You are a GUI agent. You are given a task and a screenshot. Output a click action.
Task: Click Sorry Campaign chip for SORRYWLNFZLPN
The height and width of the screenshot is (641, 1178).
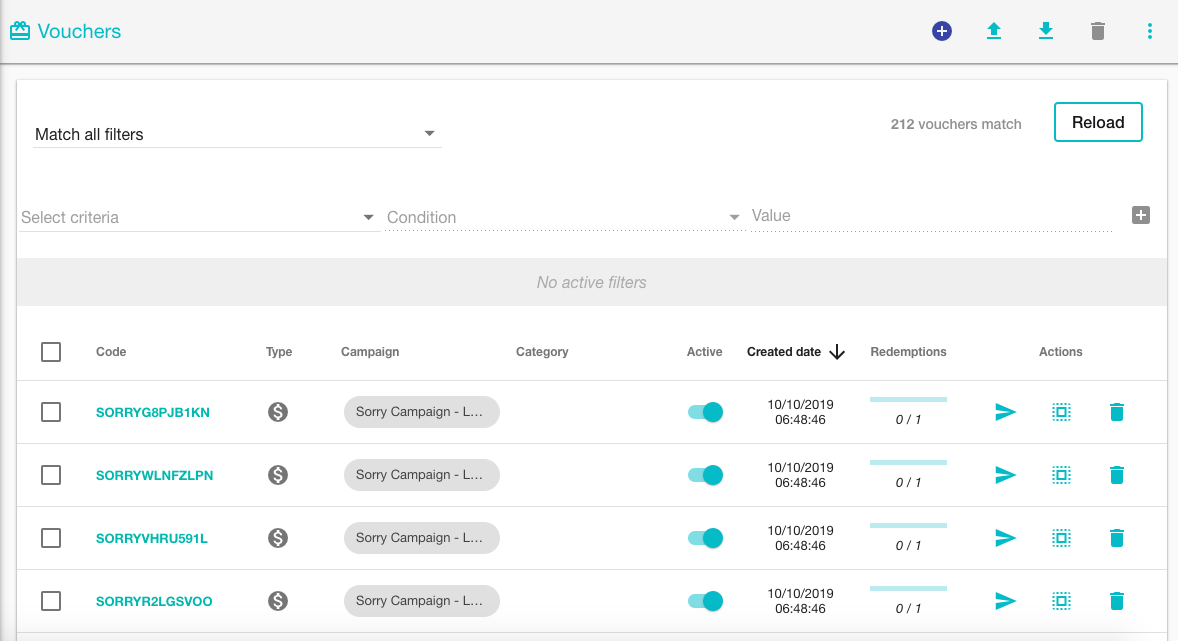(421, 475)
